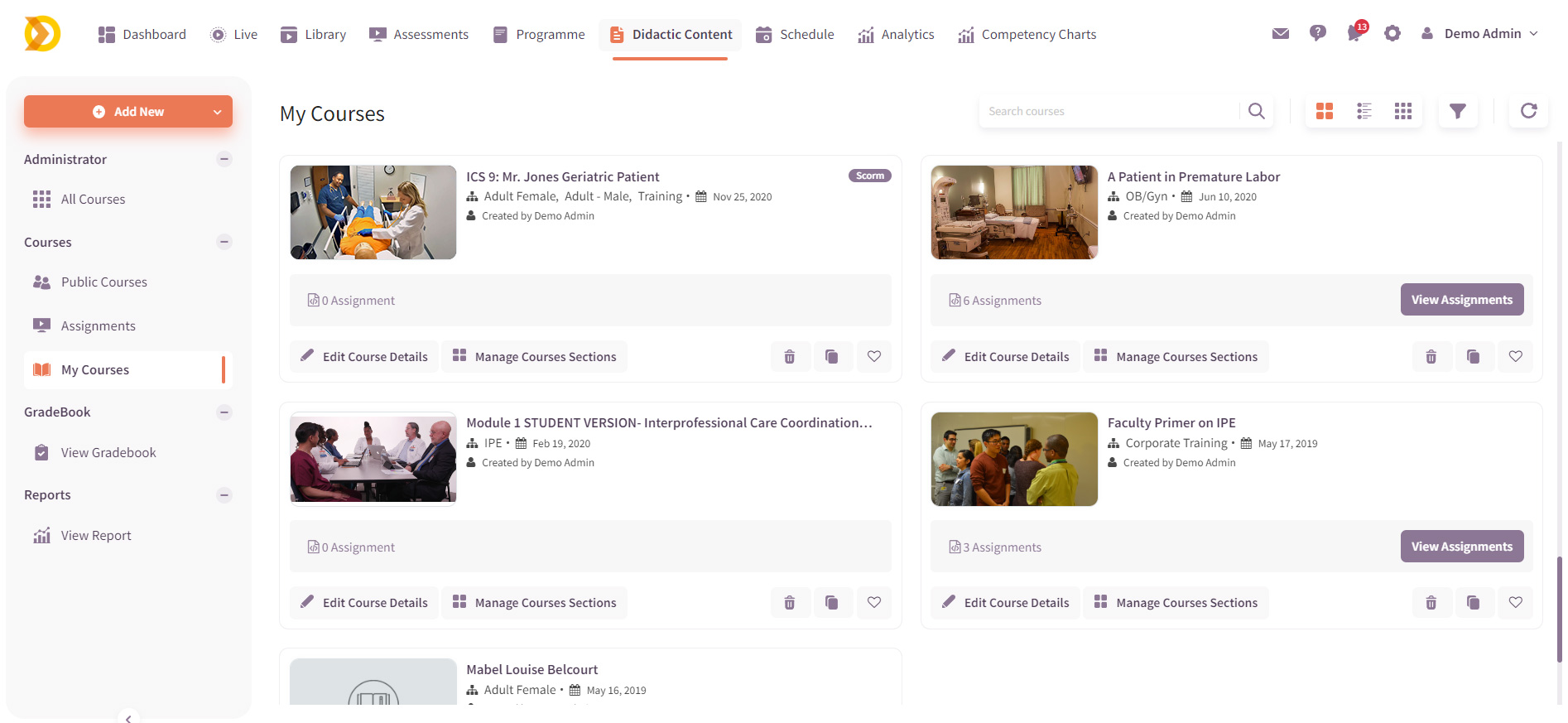Collapse the Administrator sidebar section
The image size is (1568, 723).
(224, 159)
